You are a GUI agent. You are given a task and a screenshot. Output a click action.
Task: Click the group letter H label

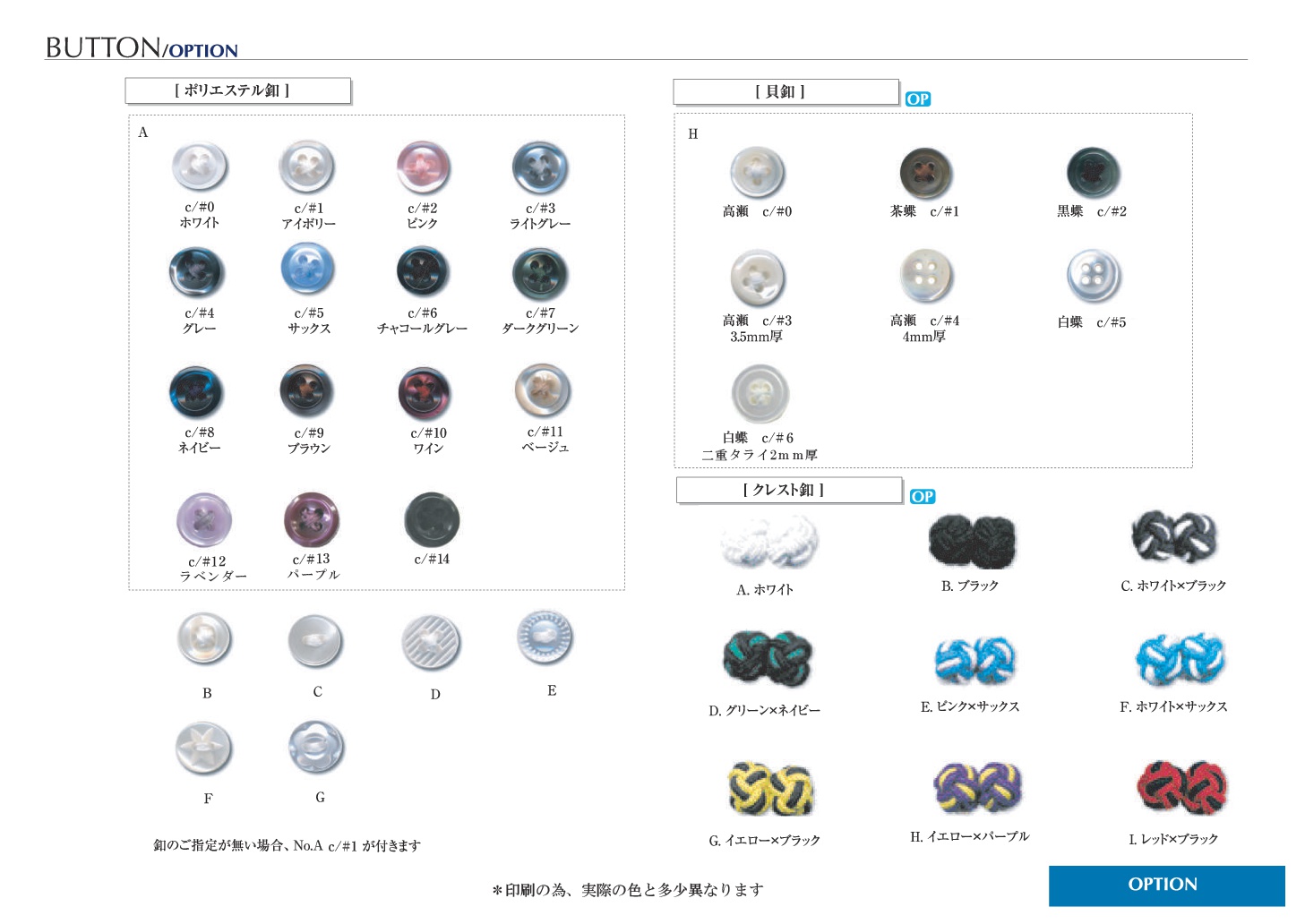coord(692,133)
